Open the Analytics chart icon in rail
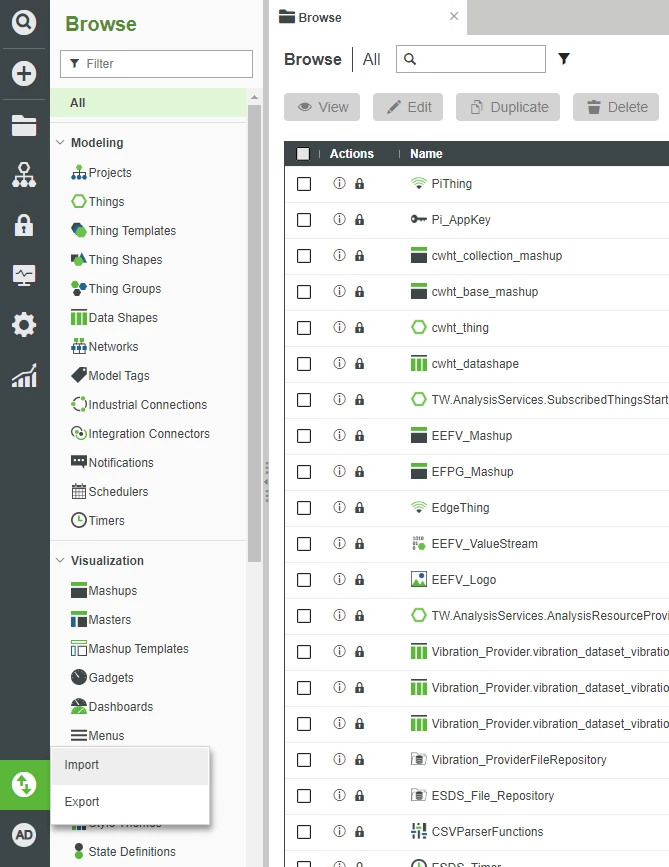Screen dimensions: 669x867 pos(24,375)
